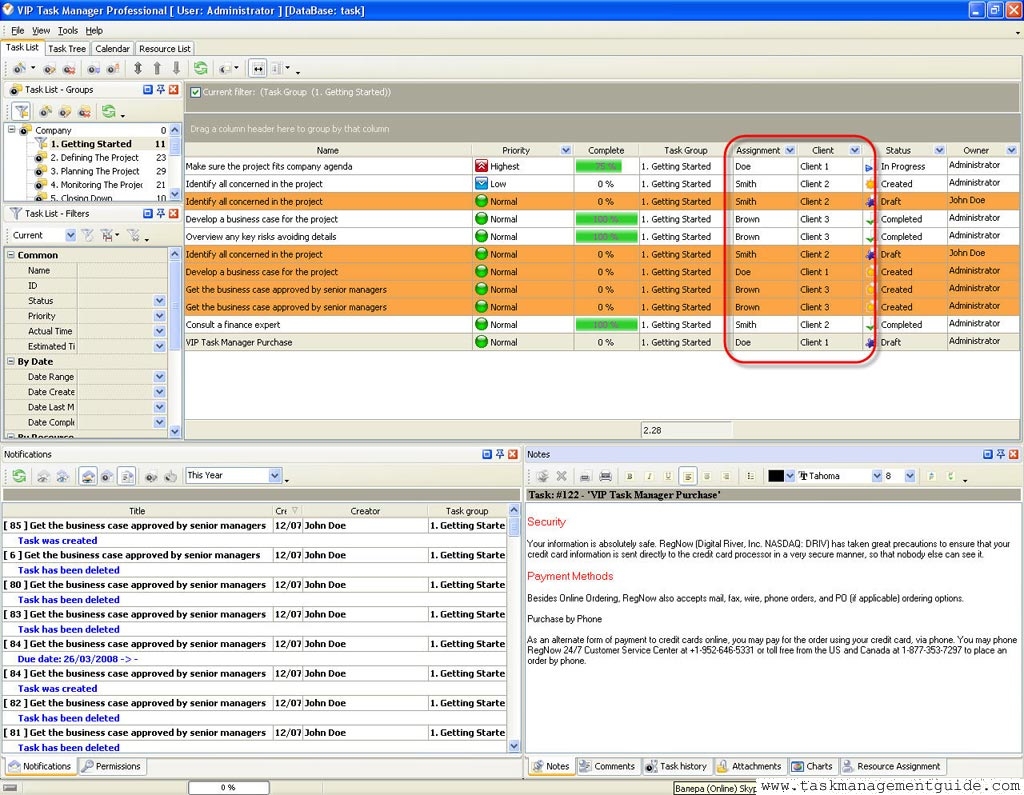Image resolution: width=1024 pixels, height=795 pixels.
Task: Select the 'VIP Task Manager Purchase' task row
Action: click(x=601, y=342)
